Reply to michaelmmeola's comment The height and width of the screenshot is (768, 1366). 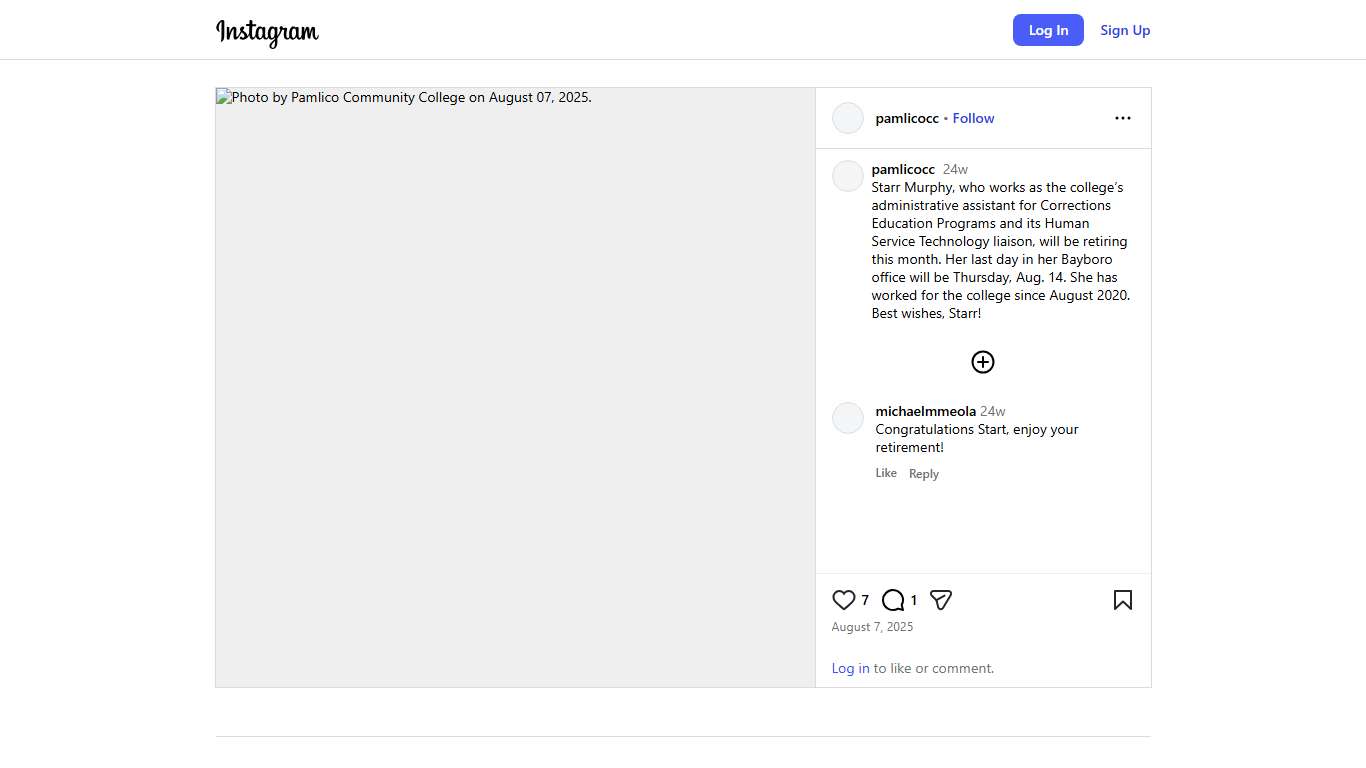pyautogui.click(x=923, y=474)
